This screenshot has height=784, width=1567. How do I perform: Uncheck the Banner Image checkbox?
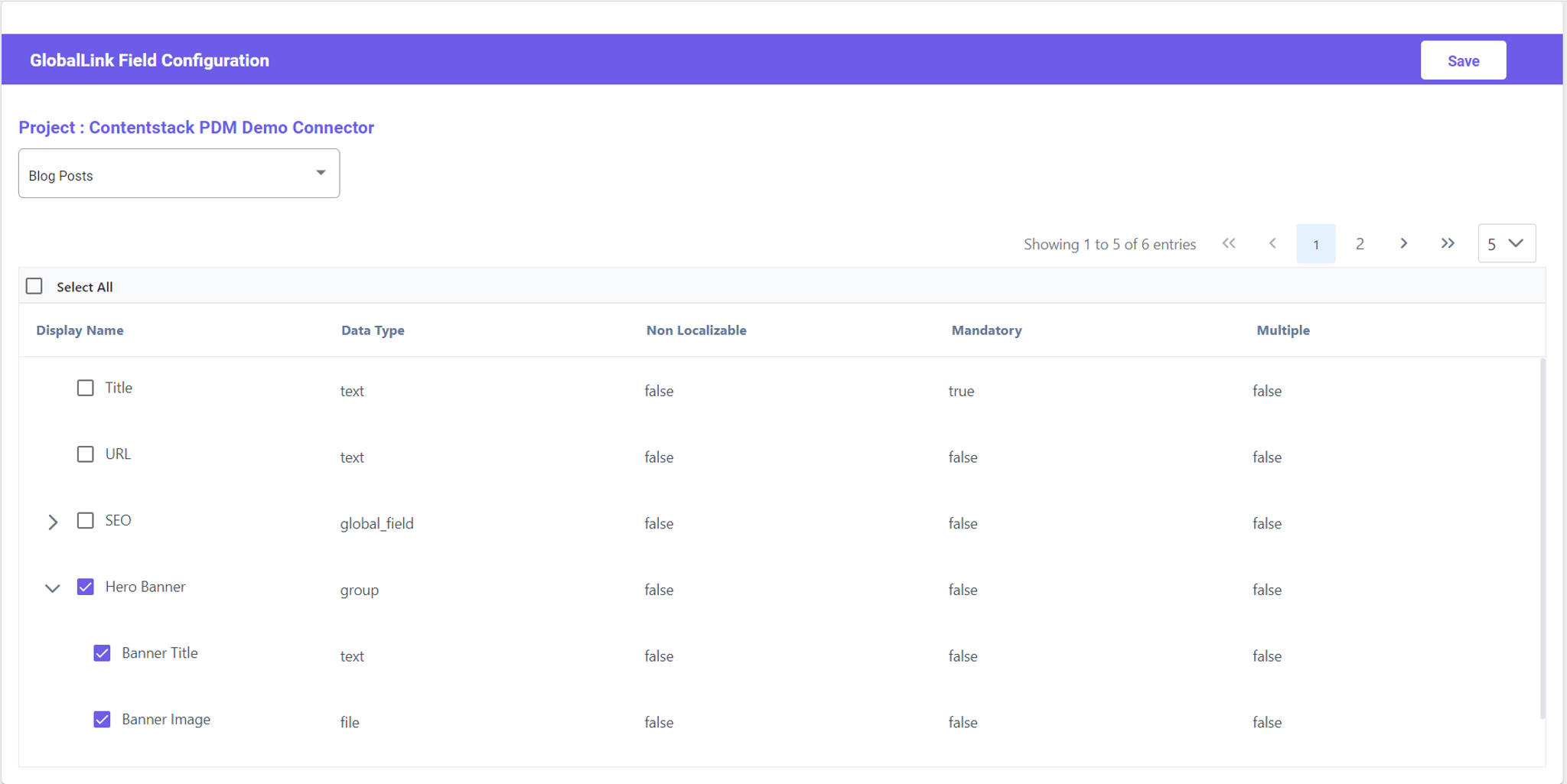pos(102,720)
